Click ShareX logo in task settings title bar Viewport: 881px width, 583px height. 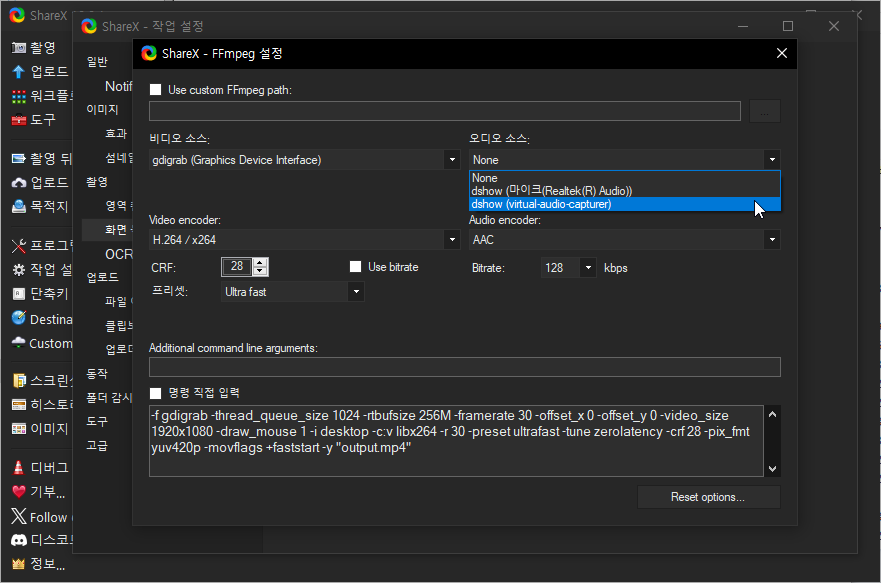89,26
